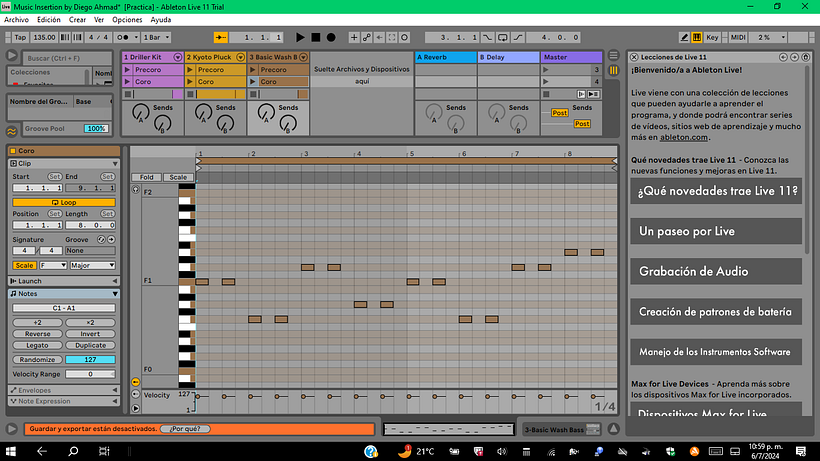Screen dimensions: 820x461
Task: Click Randomize velocity button
Action: click(37, 360)
